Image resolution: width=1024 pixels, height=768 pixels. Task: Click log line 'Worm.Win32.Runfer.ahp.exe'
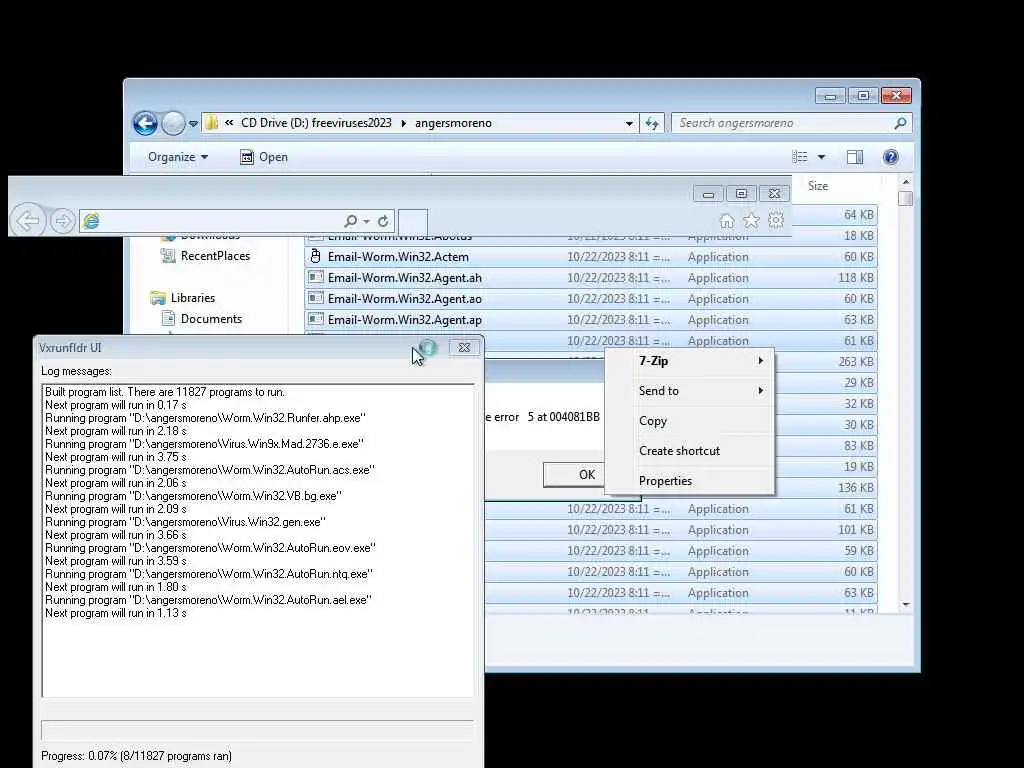(205, 418)
